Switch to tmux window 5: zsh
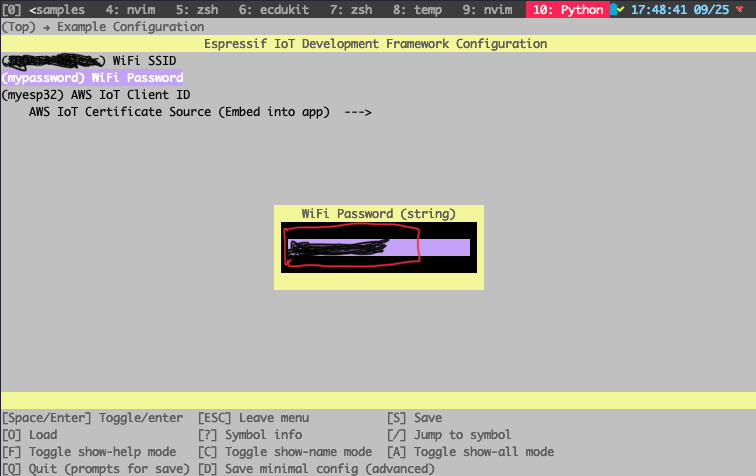The image size is (756, 476). pos(197,10)
